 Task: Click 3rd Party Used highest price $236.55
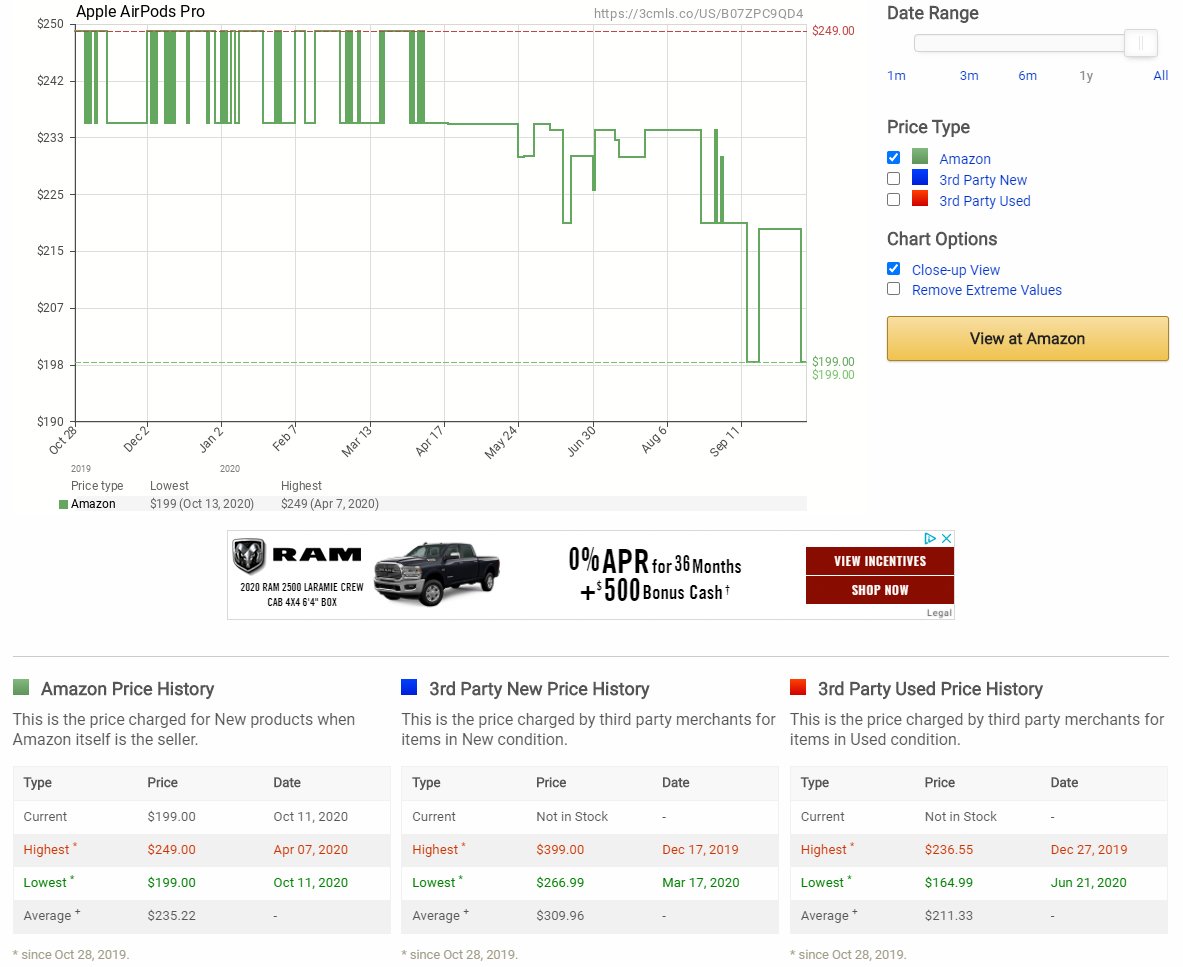[x=948, y=850]
